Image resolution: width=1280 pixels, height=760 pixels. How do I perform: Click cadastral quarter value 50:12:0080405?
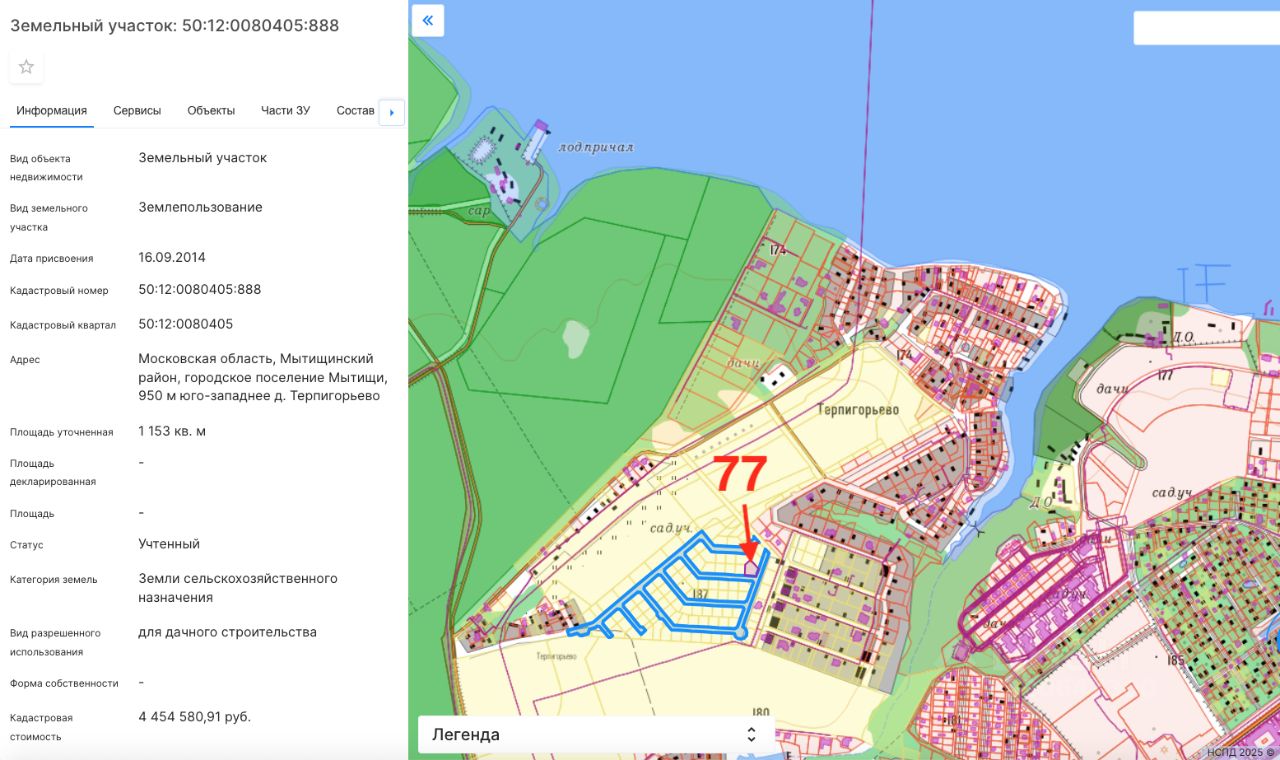click(x=186, y=325)
